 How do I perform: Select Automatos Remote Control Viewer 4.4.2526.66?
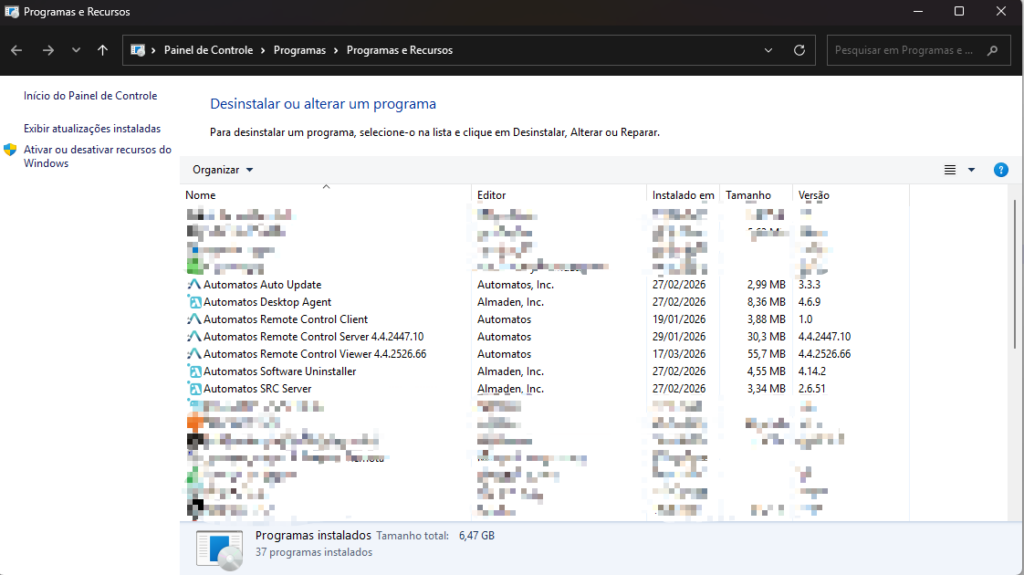(315, 354)
